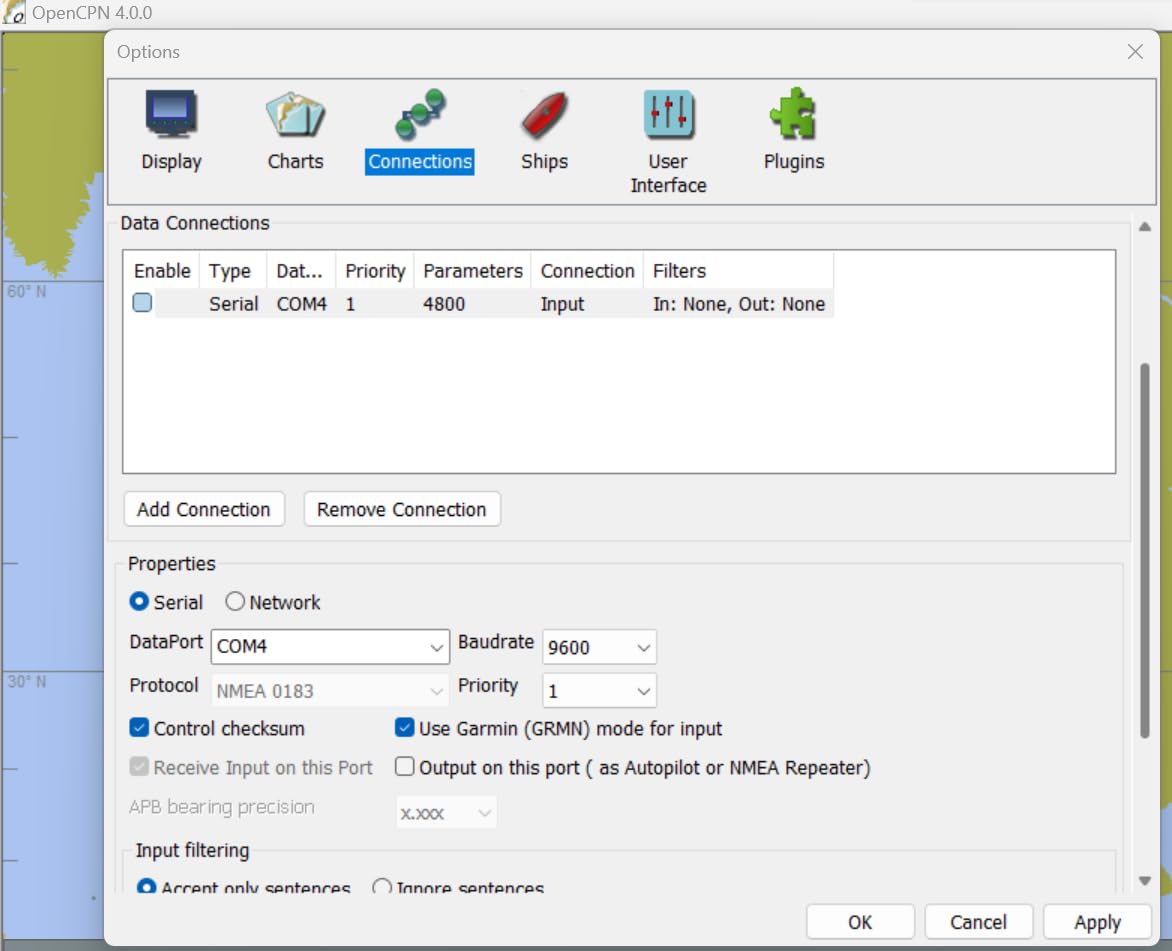
Task: Click Add Connection button
Action: pos(204,509)
